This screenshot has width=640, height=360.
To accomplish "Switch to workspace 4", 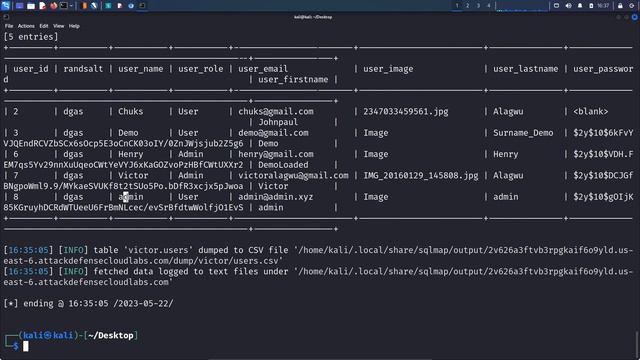I will (x=489, y=6).
